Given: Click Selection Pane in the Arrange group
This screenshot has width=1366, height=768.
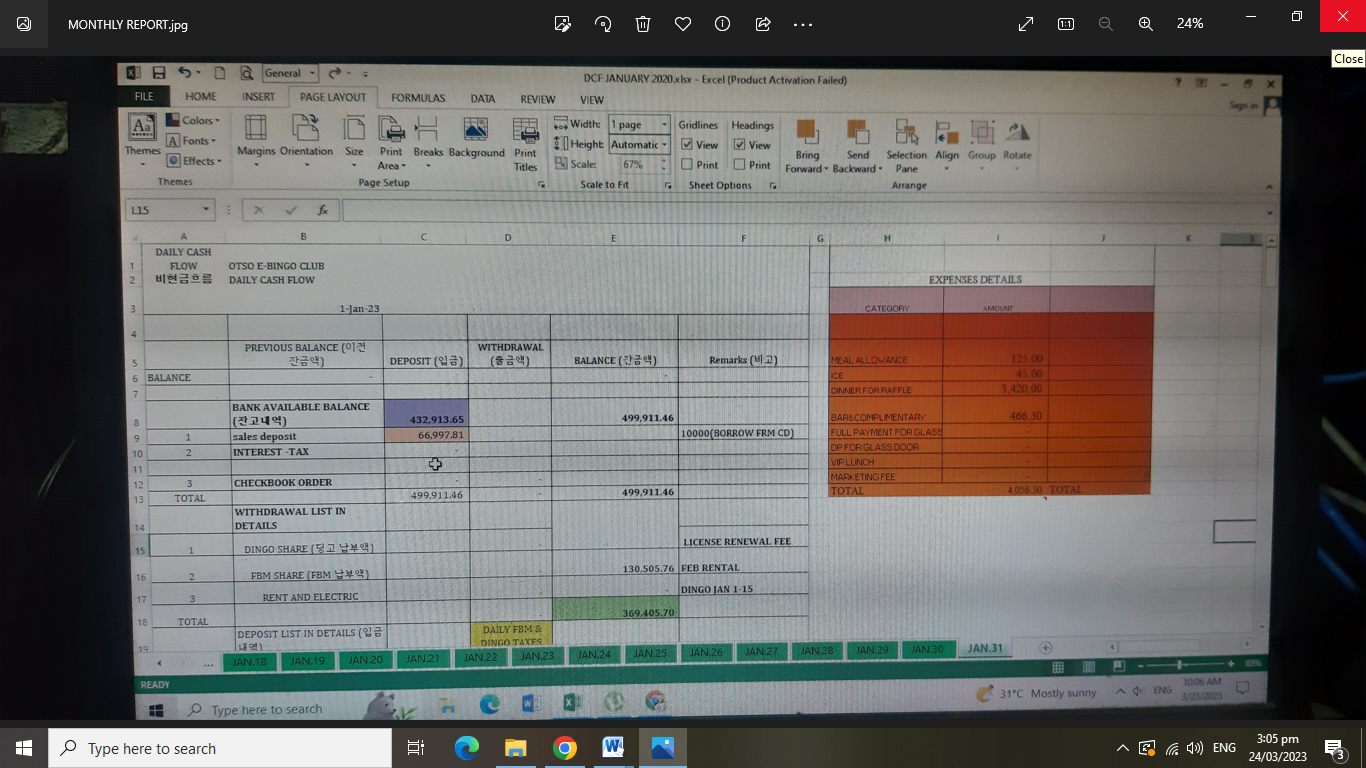Looking at the screenshot, I should (x=906, y=147).
